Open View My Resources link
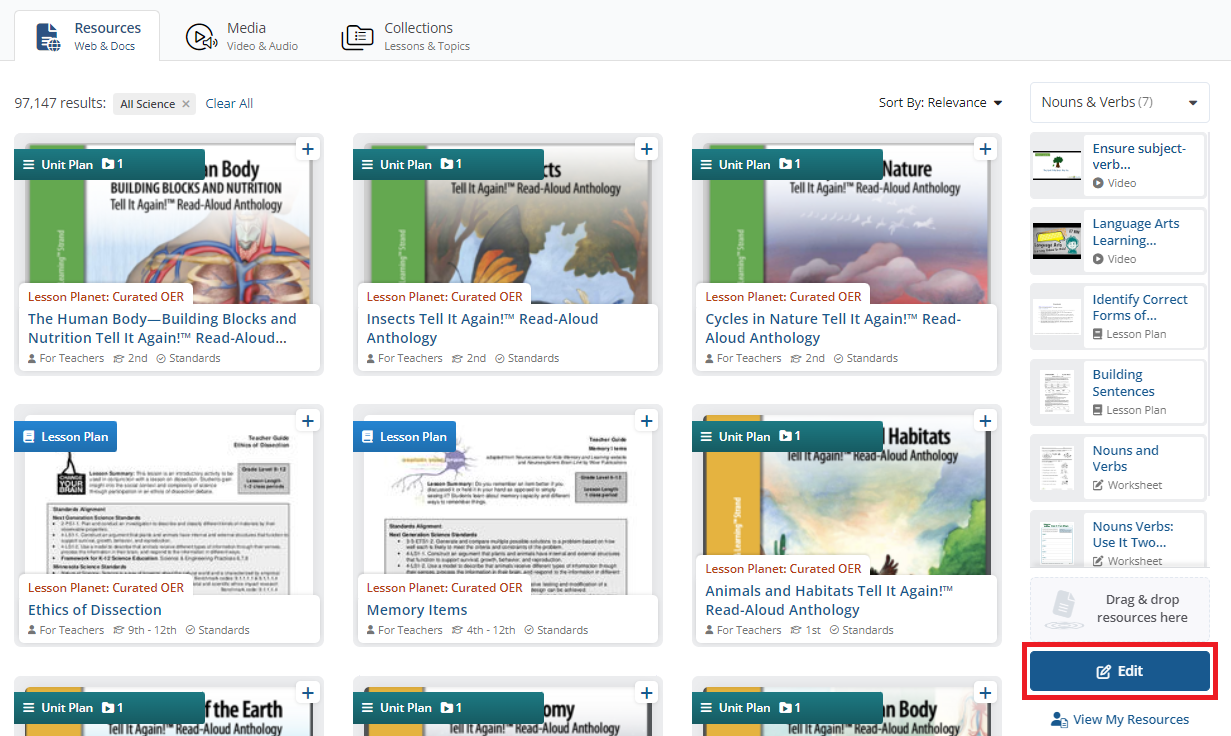Viewport: 1231px width, 736px height. pyautogui.click(x=1120, y=719)
